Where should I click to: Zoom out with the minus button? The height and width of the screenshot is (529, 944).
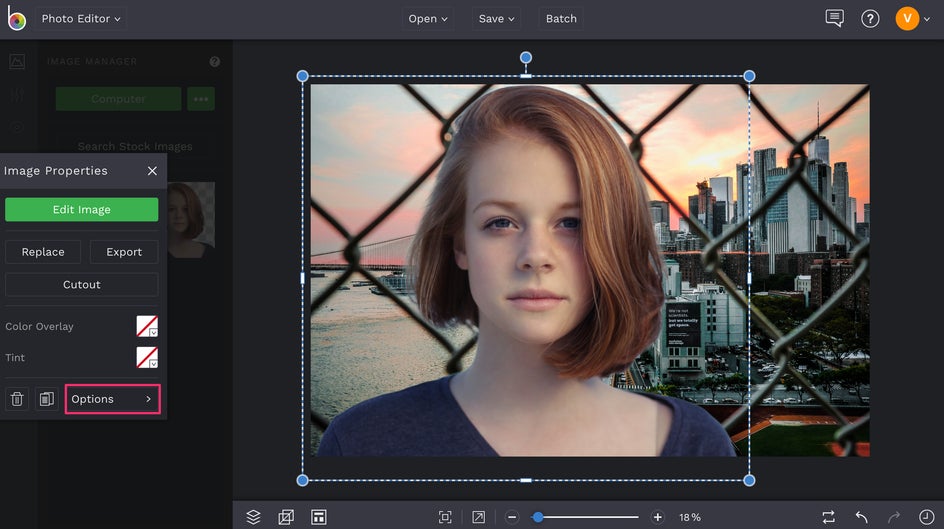512,517
